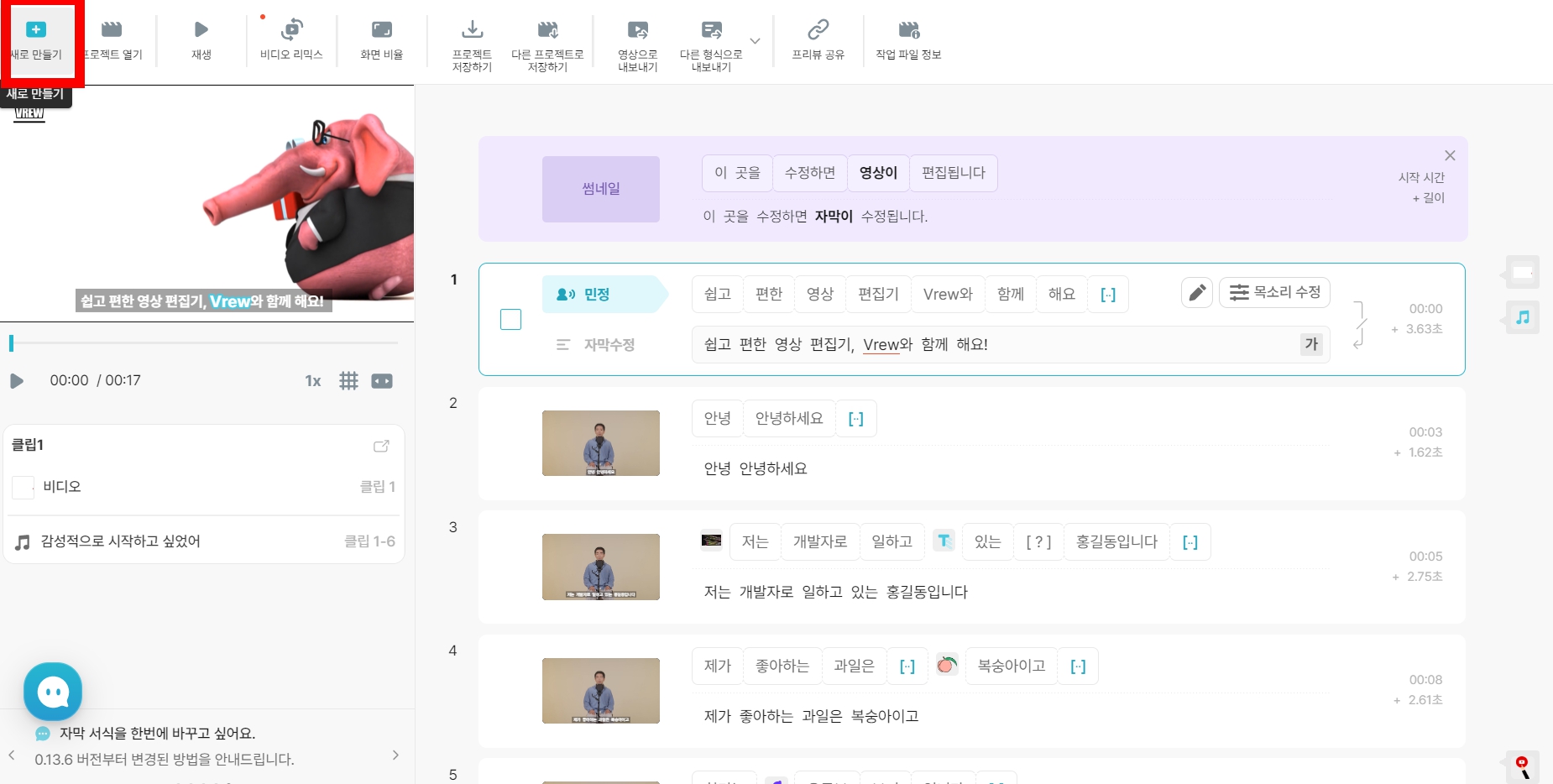Open clip 3 video thumbnail
1553x784 pixels.
601,567
